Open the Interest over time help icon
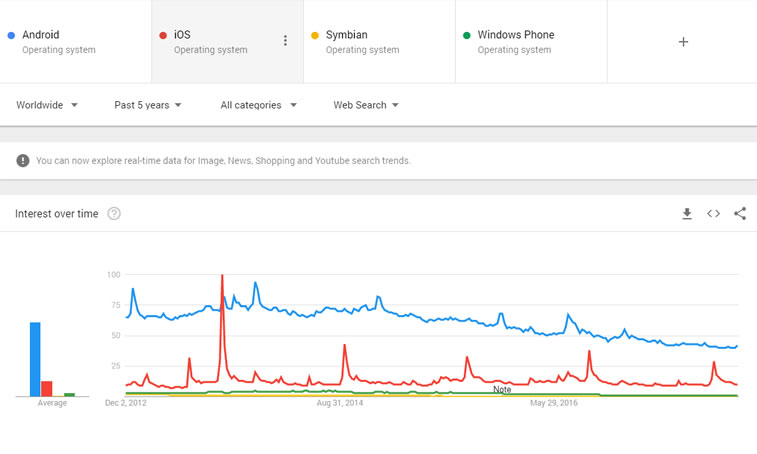The image size is (757, 454). (x=114, y=214)
